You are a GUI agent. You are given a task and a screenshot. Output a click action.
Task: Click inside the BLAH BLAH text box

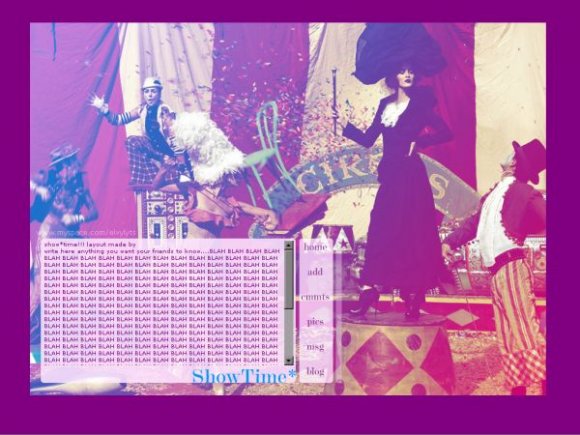[x=163, y=303]
